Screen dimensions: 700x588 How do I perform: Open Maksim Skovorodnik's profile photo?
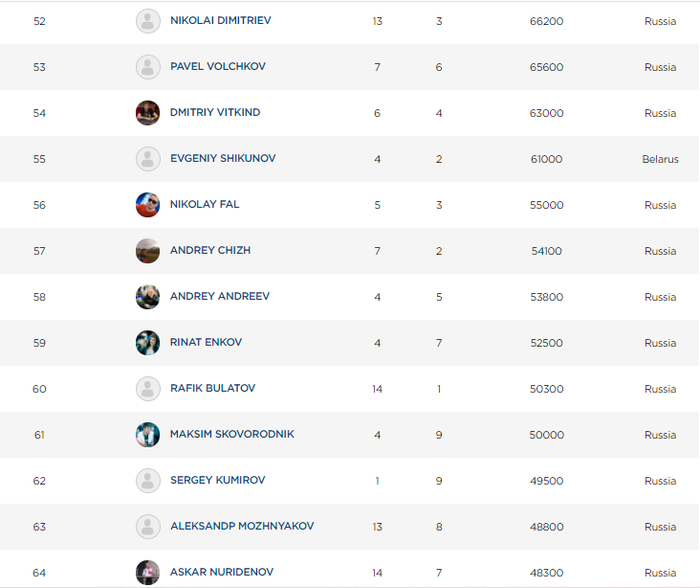pyautogui.click(x=148, y=435)
